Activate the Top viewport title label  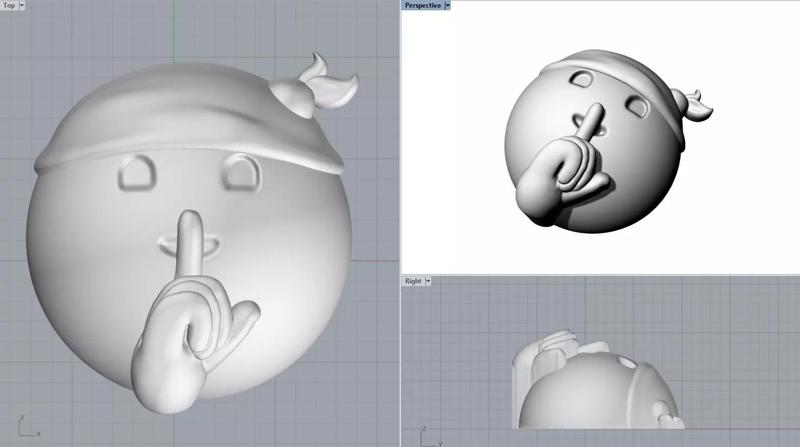(9, 6)
